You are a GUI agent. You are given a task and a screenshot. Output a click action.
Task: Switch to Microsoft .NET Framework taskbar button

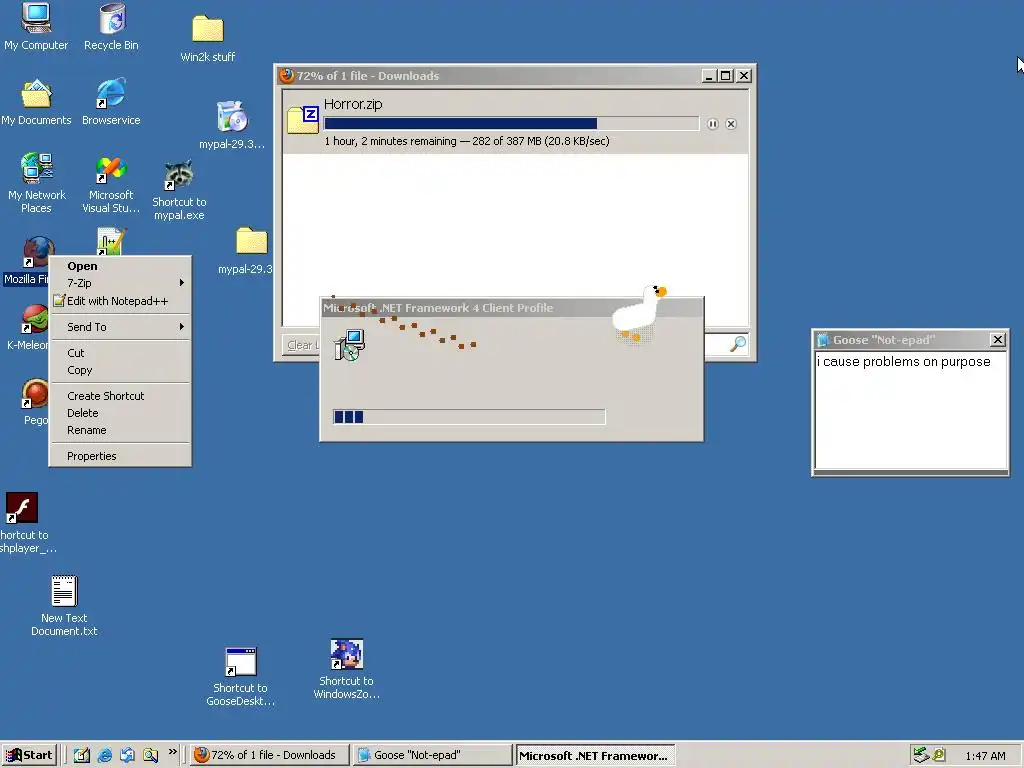pos(594,756)
